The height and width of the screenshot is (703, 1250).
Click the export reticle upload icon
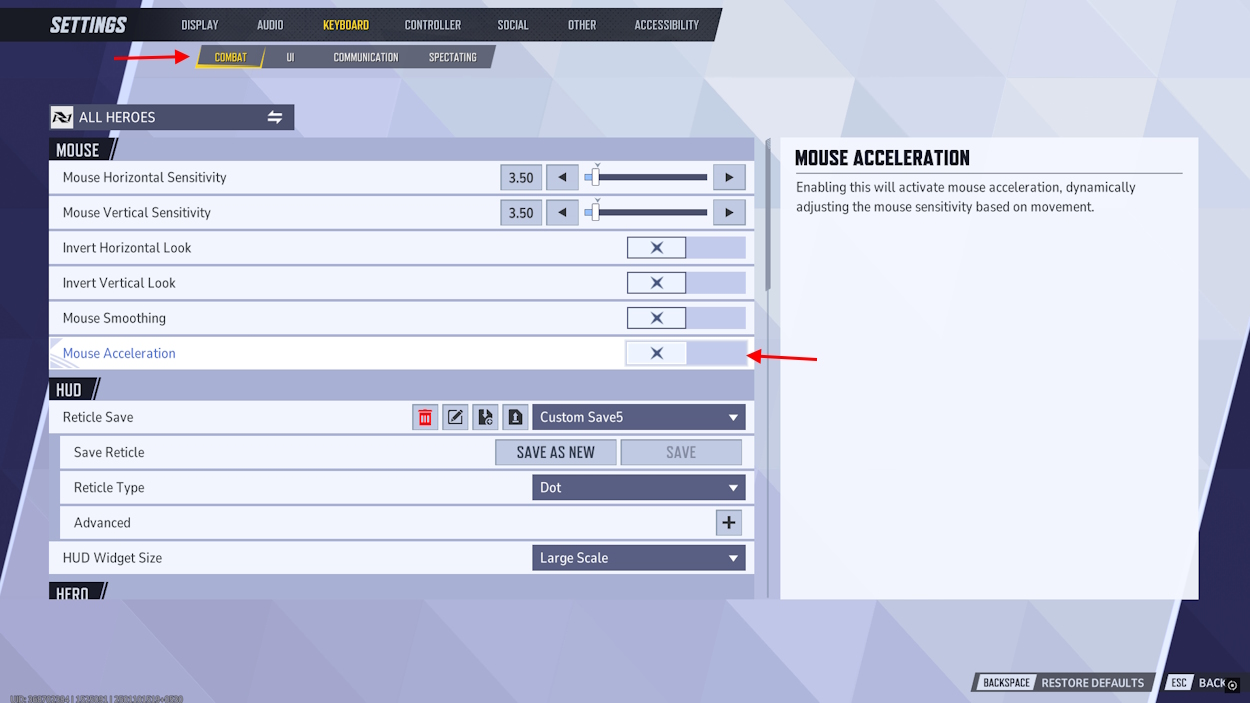515,417
